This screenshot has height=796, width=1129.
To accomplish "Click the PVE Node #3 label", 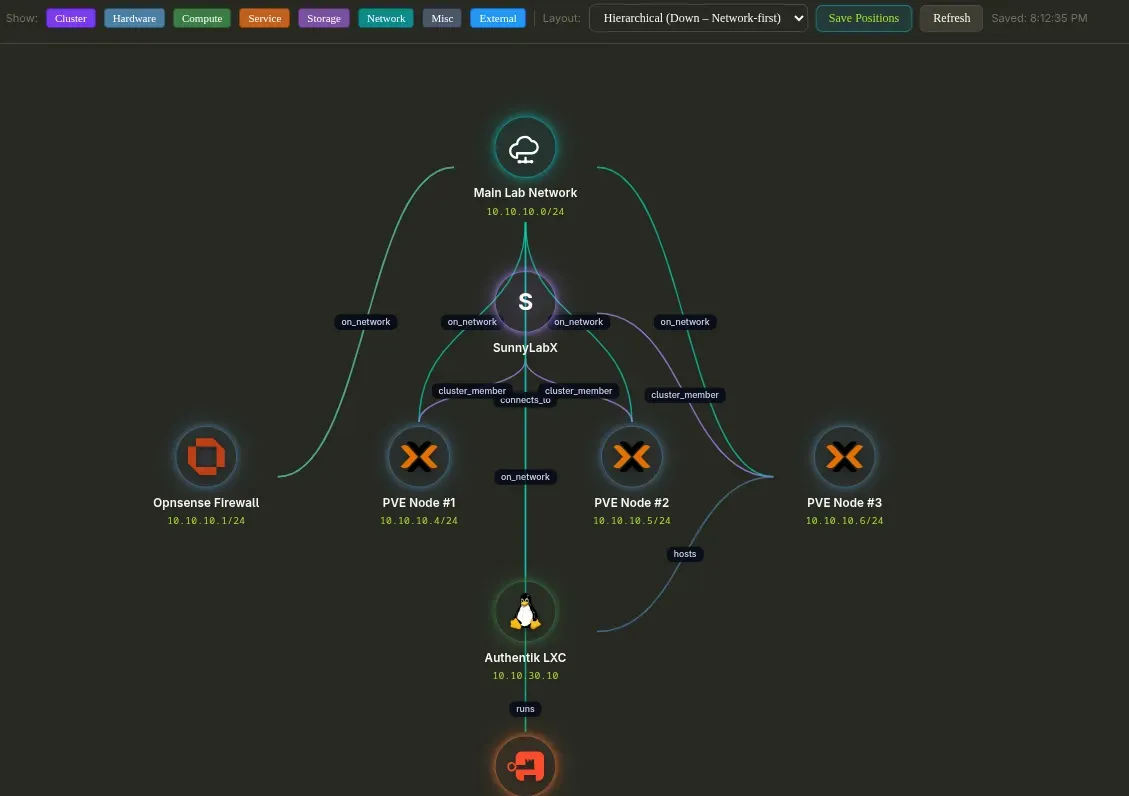I will pyautogui.click(x=845, y=502).
